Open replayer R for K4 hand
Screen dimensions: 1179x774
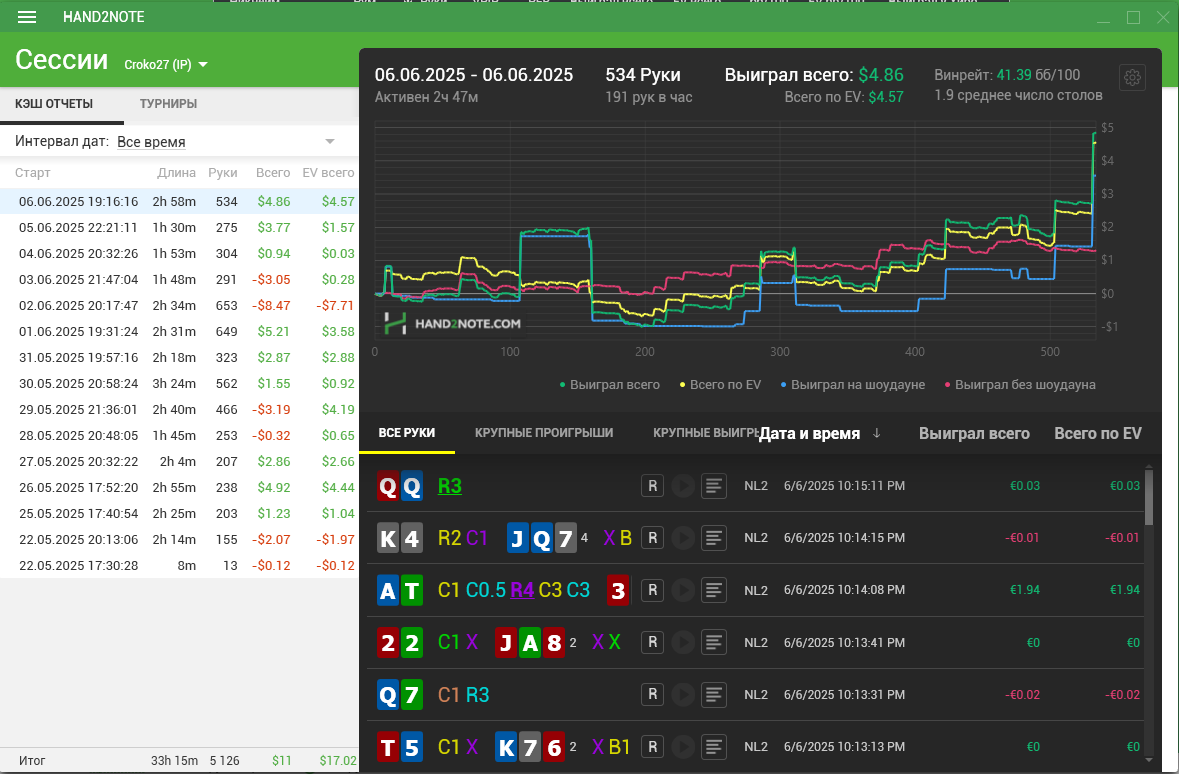point(653,538)
